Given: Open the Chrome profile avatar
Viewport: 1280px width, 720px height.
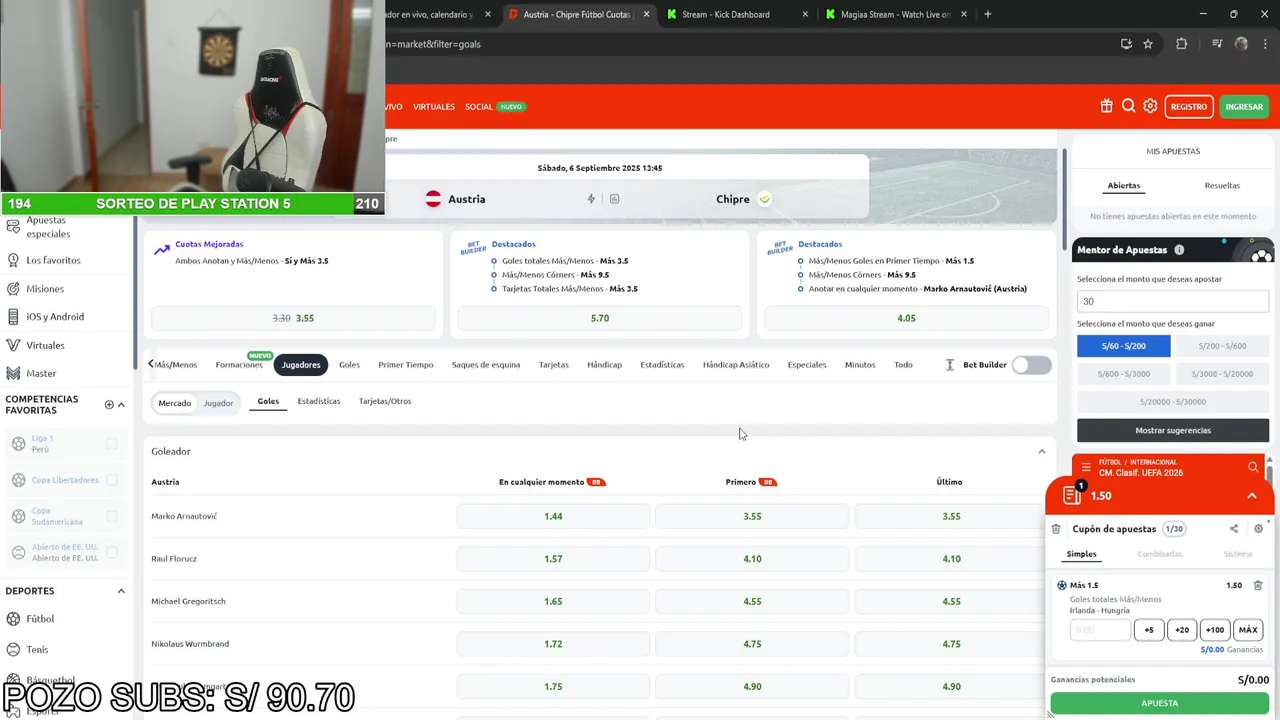Looking at the screenshot, I should [x=1242, y=44].
